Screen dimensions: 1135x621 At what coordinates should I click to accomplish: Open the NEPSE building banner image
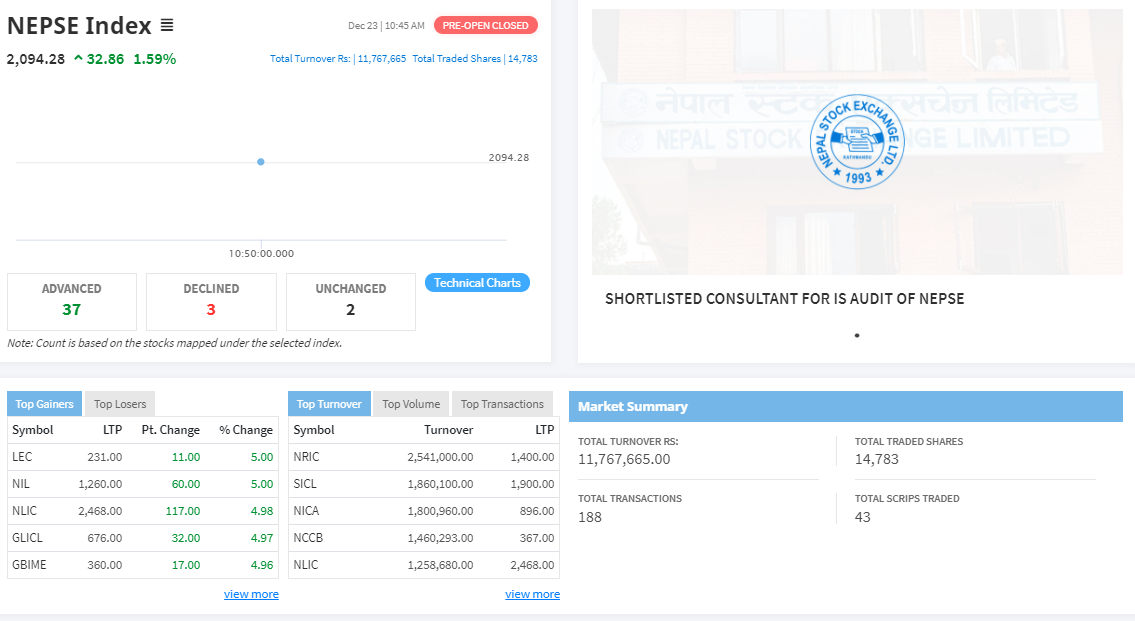tap(857, 142)
